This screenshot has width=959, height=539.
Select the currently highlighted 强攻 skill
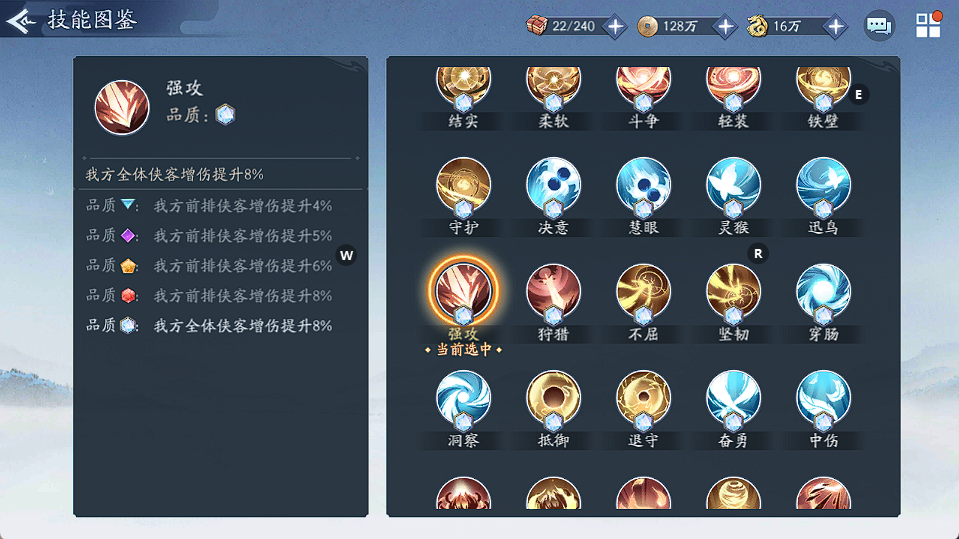click(463, 291)
